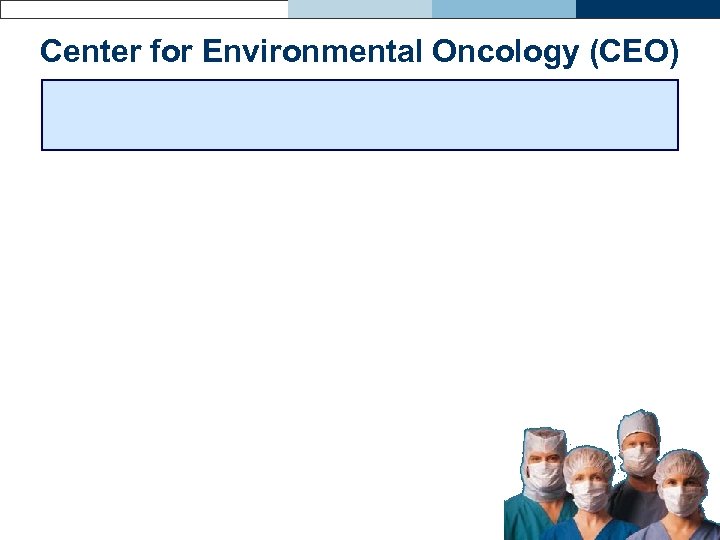Click the pale blue top bar segment
This screenshot has width=720, height=540.
tap(360, 8)
